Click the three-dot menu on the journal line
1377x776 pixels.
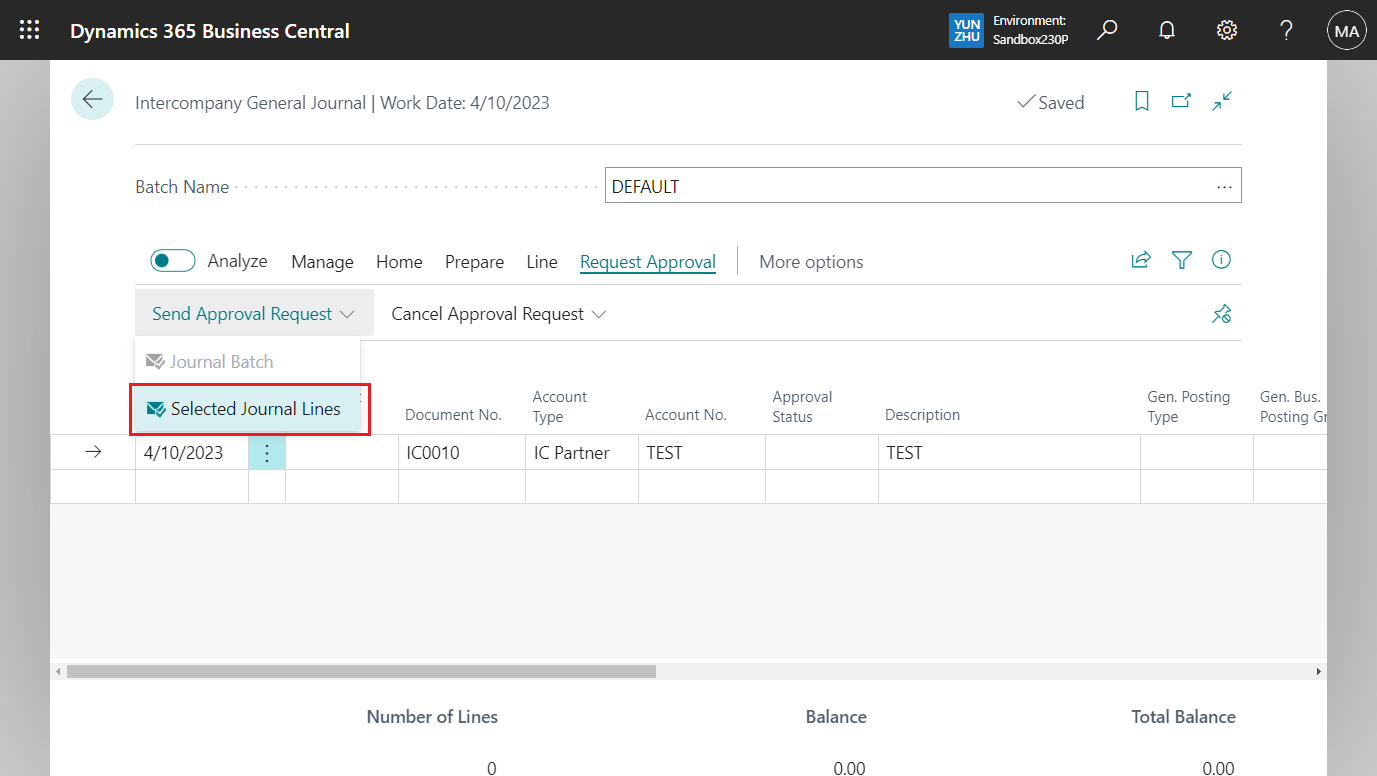[x=266, y=452]
